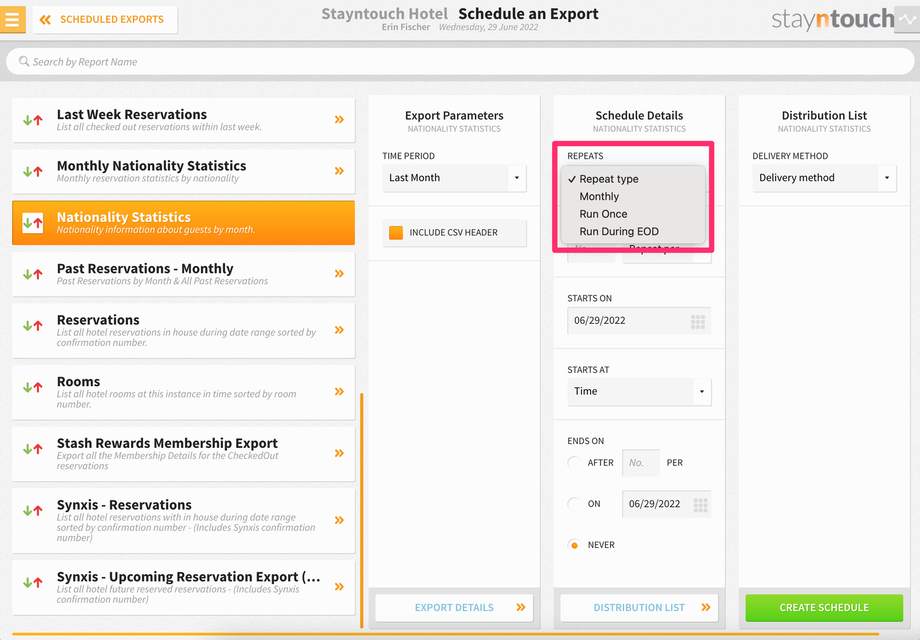Click chevron arrow on Stash Rewards Membership Export
920x640 pixels.
pos(339,453)
